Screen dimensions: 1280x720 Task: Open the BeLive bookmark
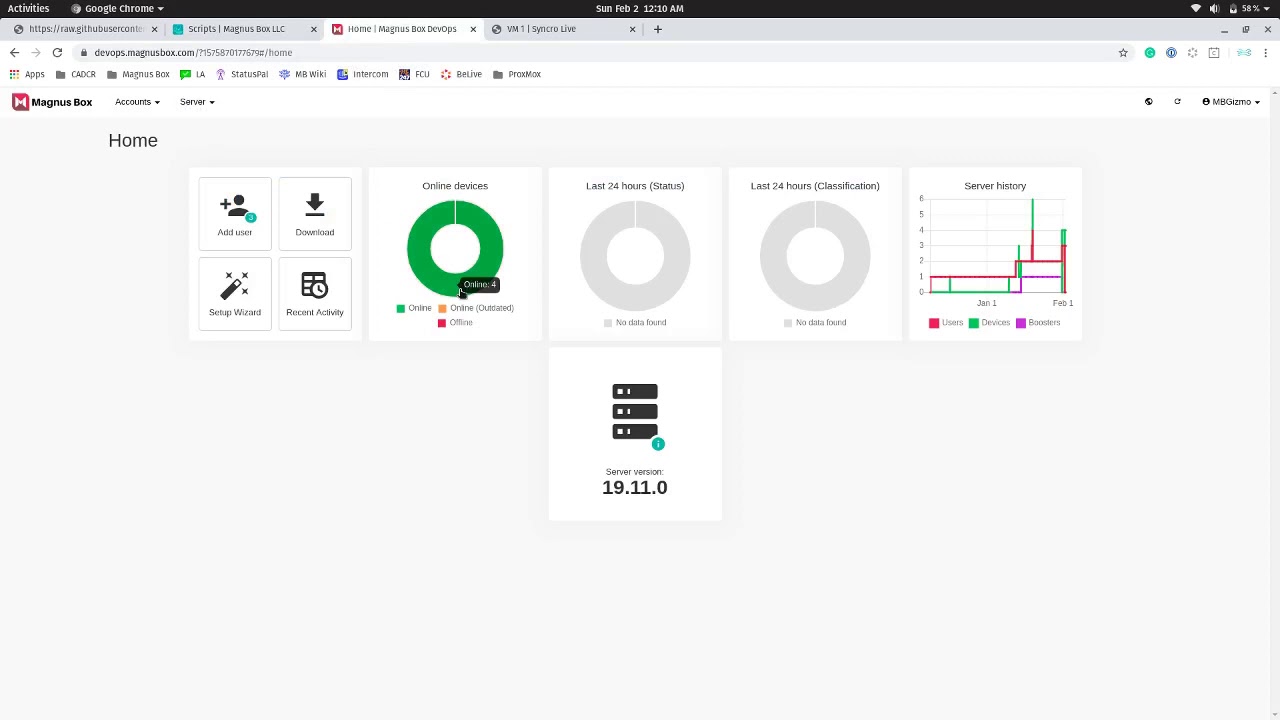pyautogui.click(x=462, y=74)
